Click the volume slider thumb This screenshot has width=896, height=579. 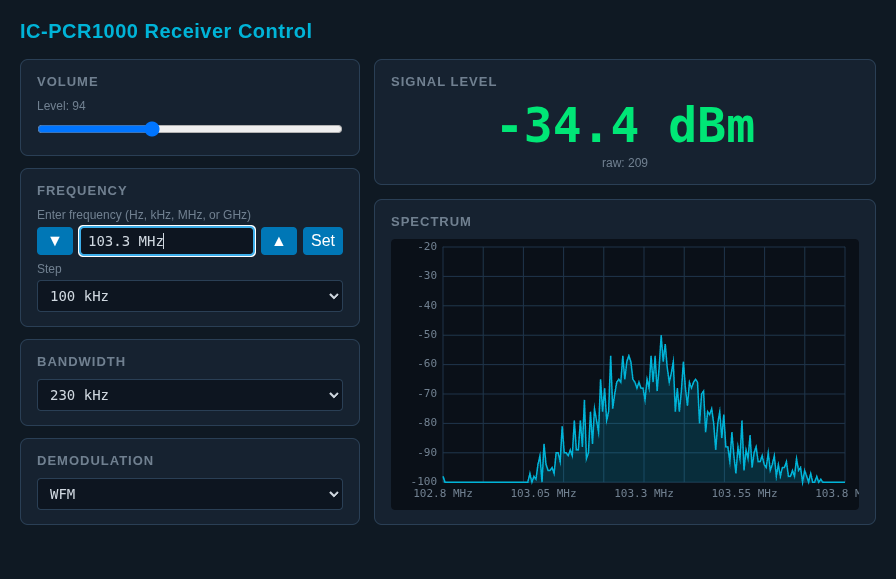click(152, 129)
